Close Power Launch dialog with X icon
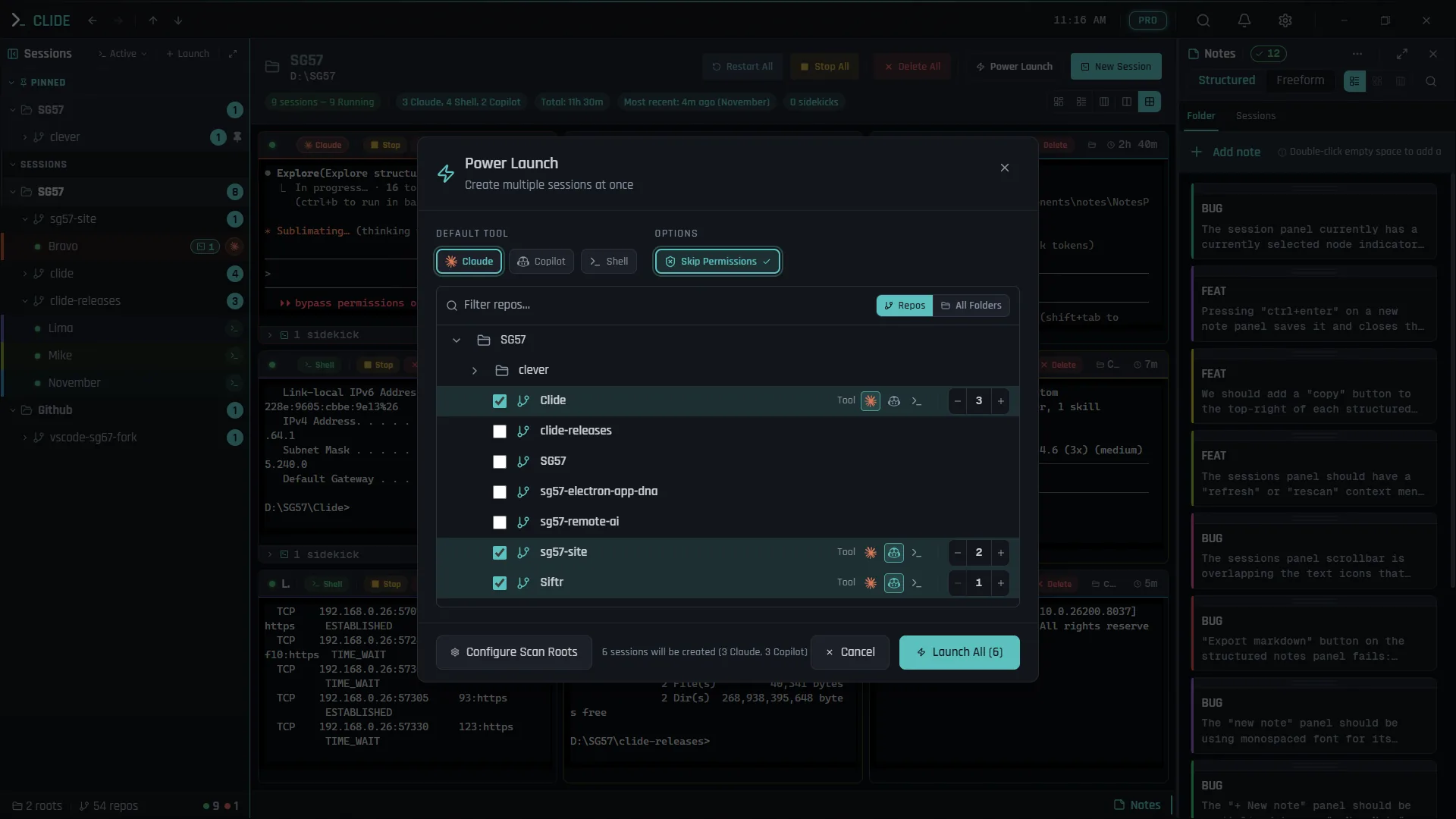 click(1005, 168)
